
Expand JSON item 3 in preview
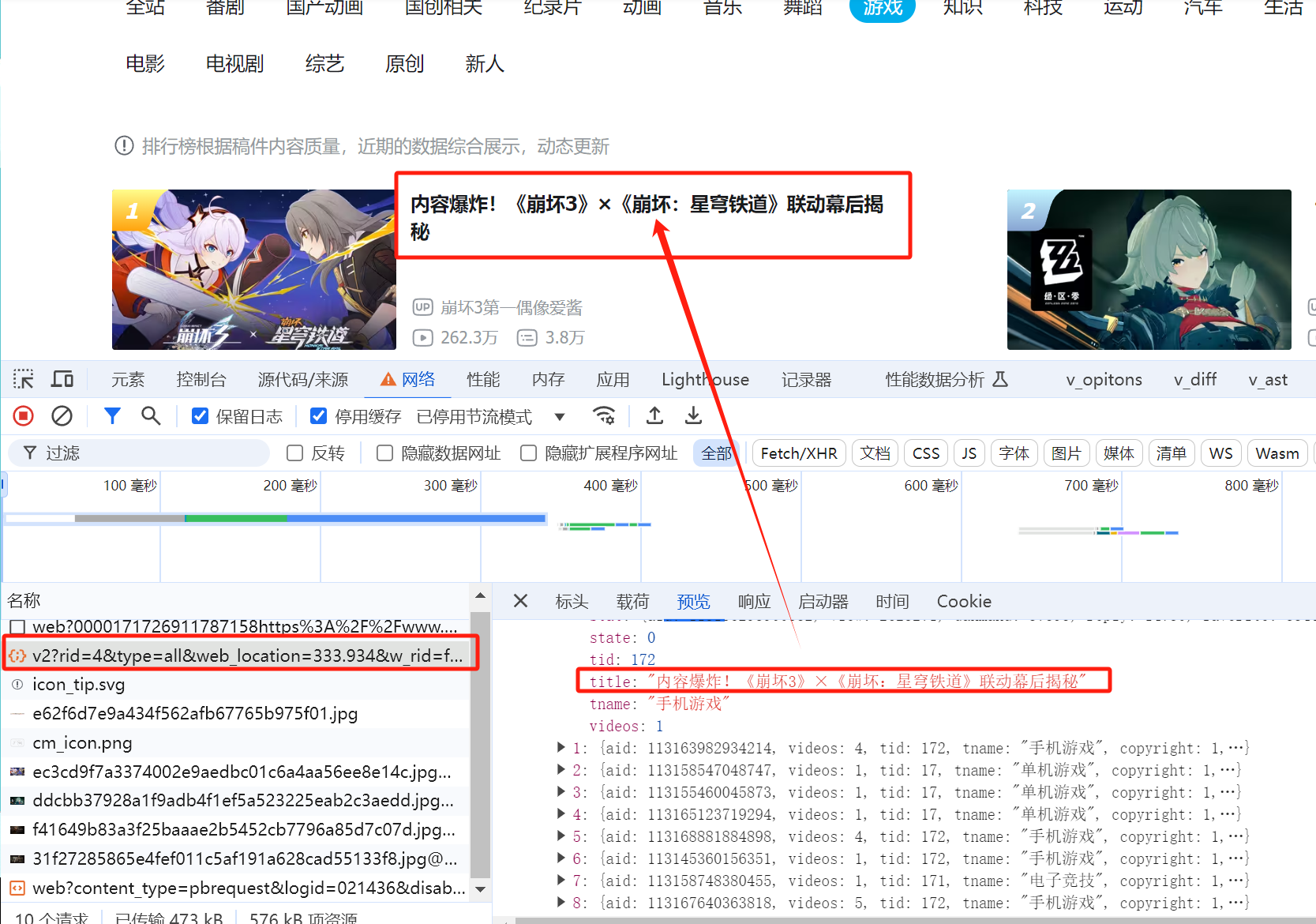pyautogui.click(x=561, y=791)
